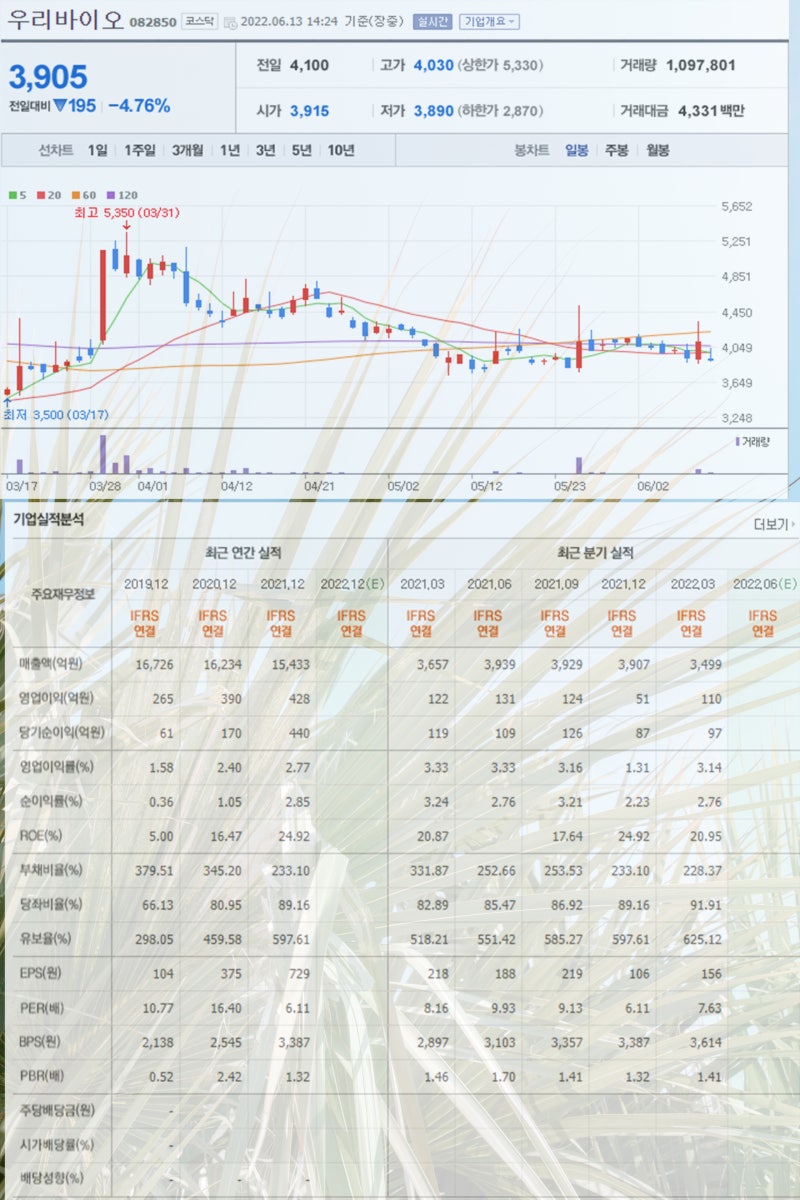800x1200 pixels.
Task: Click the 04/21 date on chart axis
Action: click(318, 485)
